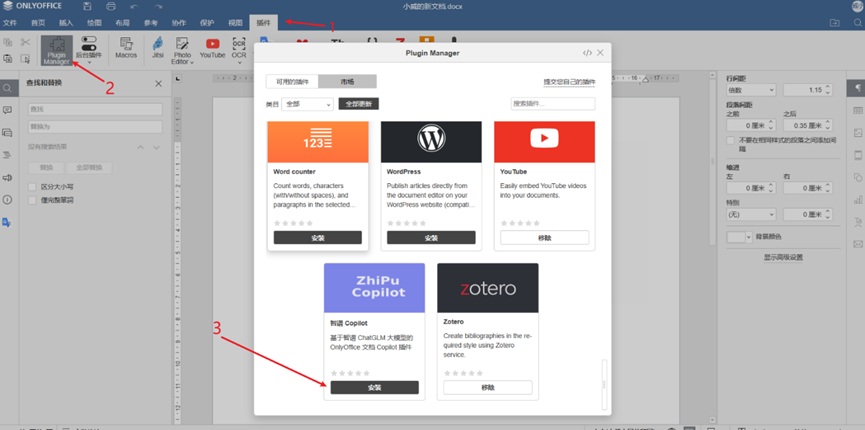Select the 可用的插件 available plugins tab
865x430 pixels.
pos(292,82)
